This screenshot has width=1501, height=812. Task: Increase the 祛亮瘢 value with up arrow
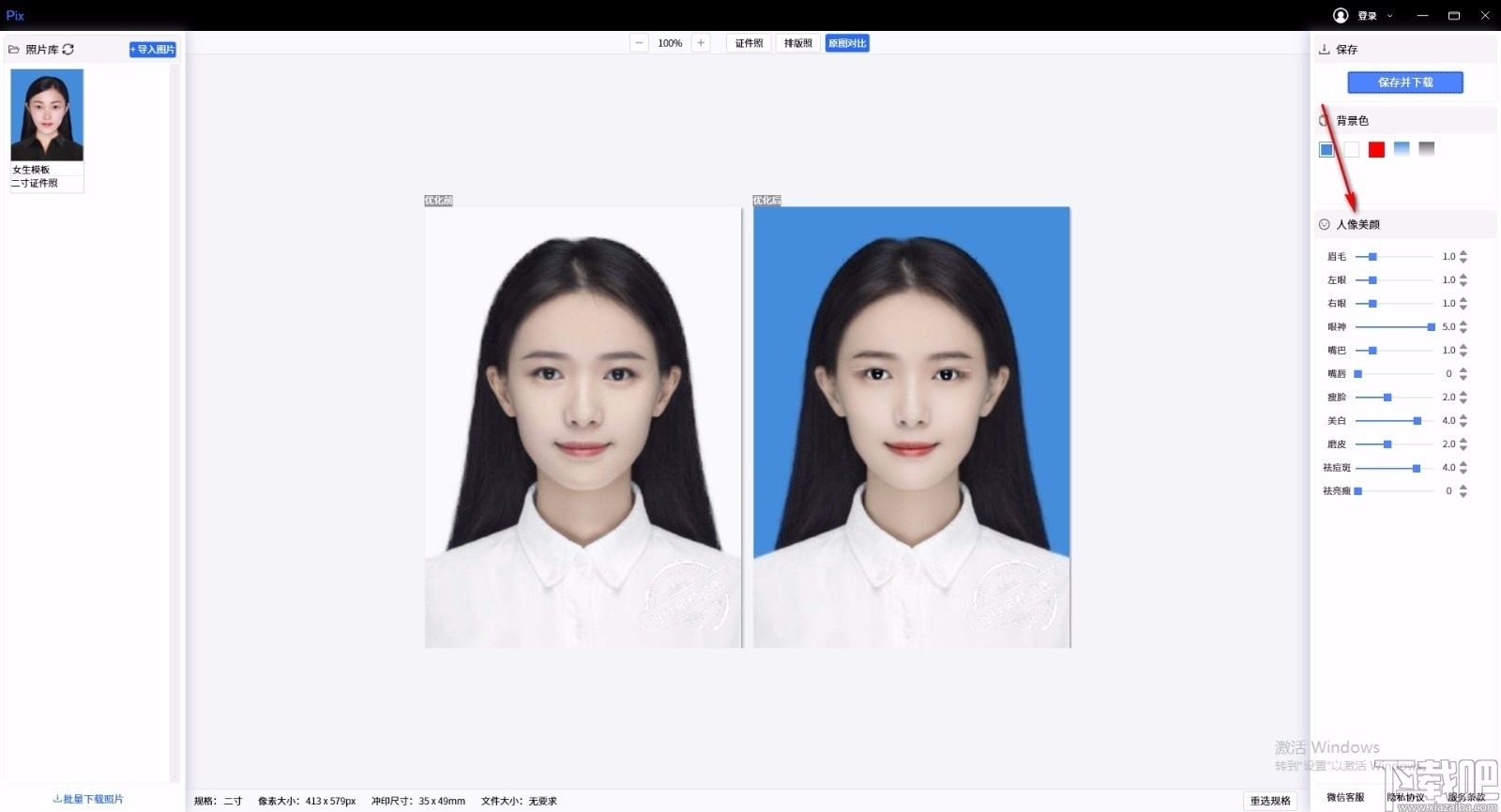pos(1463,488)
